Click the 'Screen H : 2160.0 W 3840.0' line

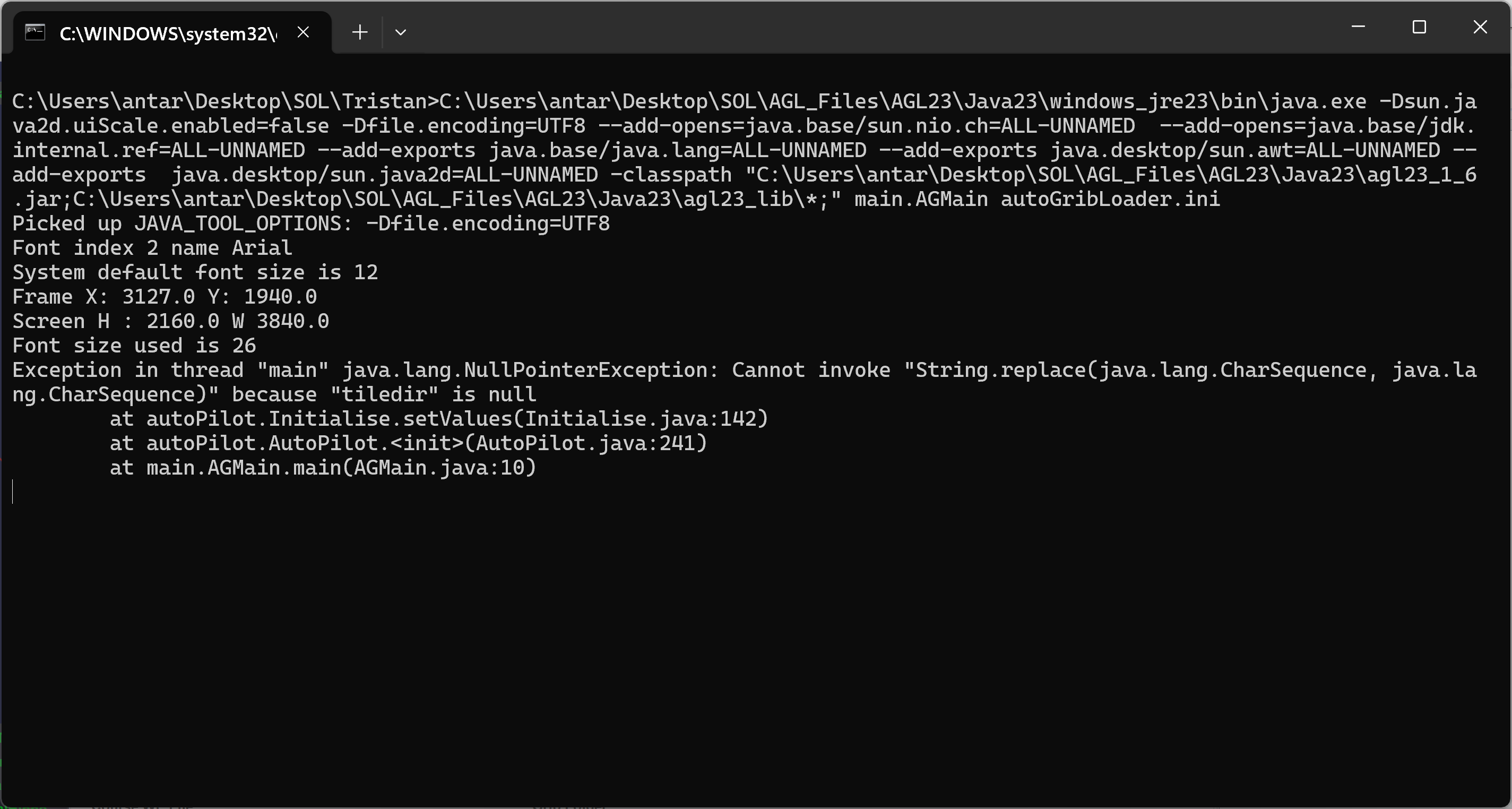point(171,321)
